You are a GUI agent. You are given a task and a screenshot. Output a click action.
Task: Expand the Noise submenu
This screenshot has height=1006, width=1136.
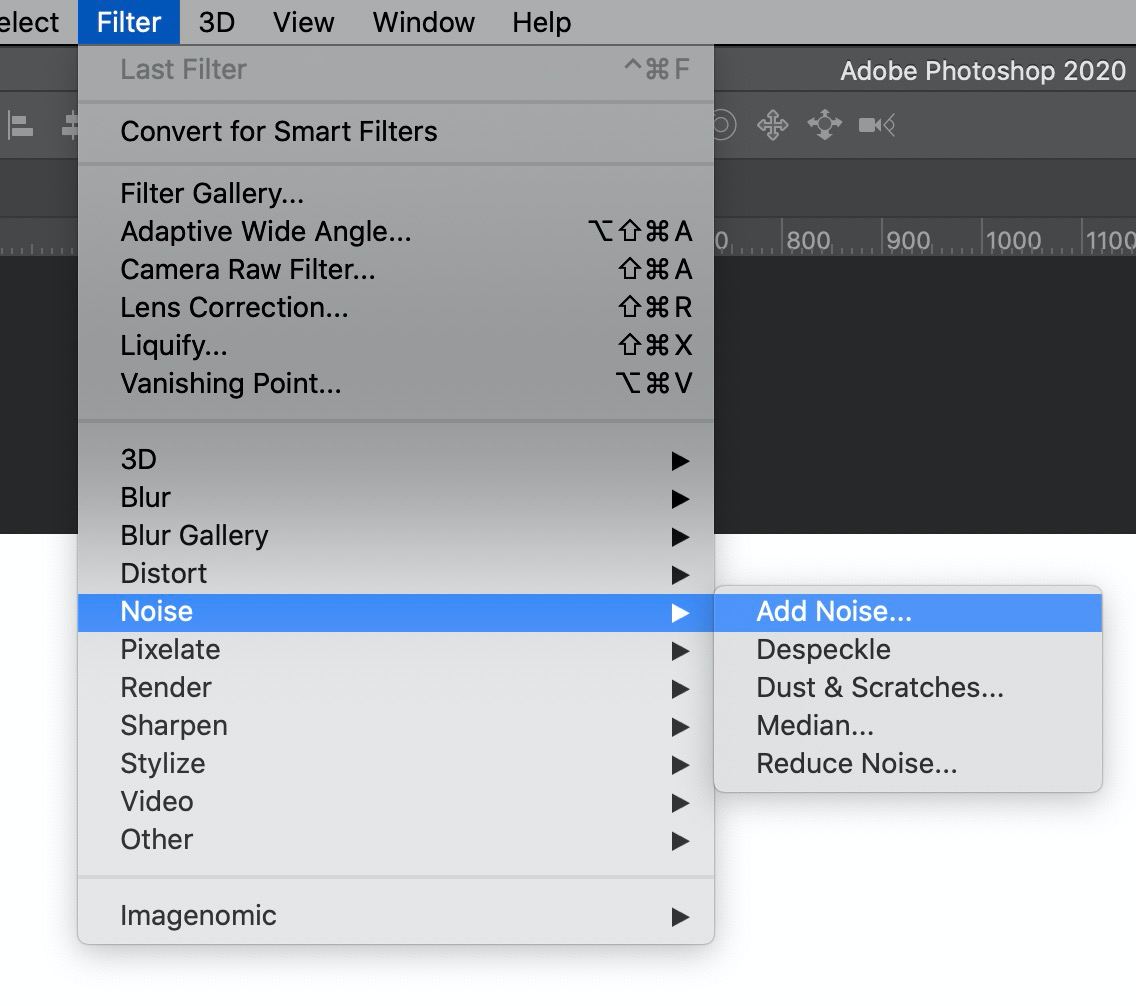click(x=396, y=612)
